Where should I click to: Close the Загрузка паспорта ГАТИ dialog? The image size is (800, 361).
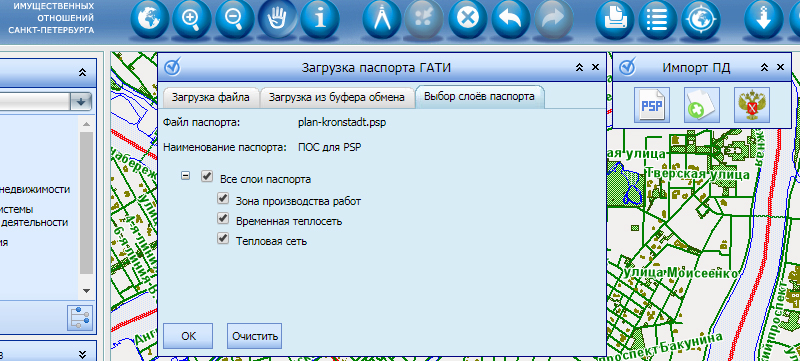tap(595, 67)
